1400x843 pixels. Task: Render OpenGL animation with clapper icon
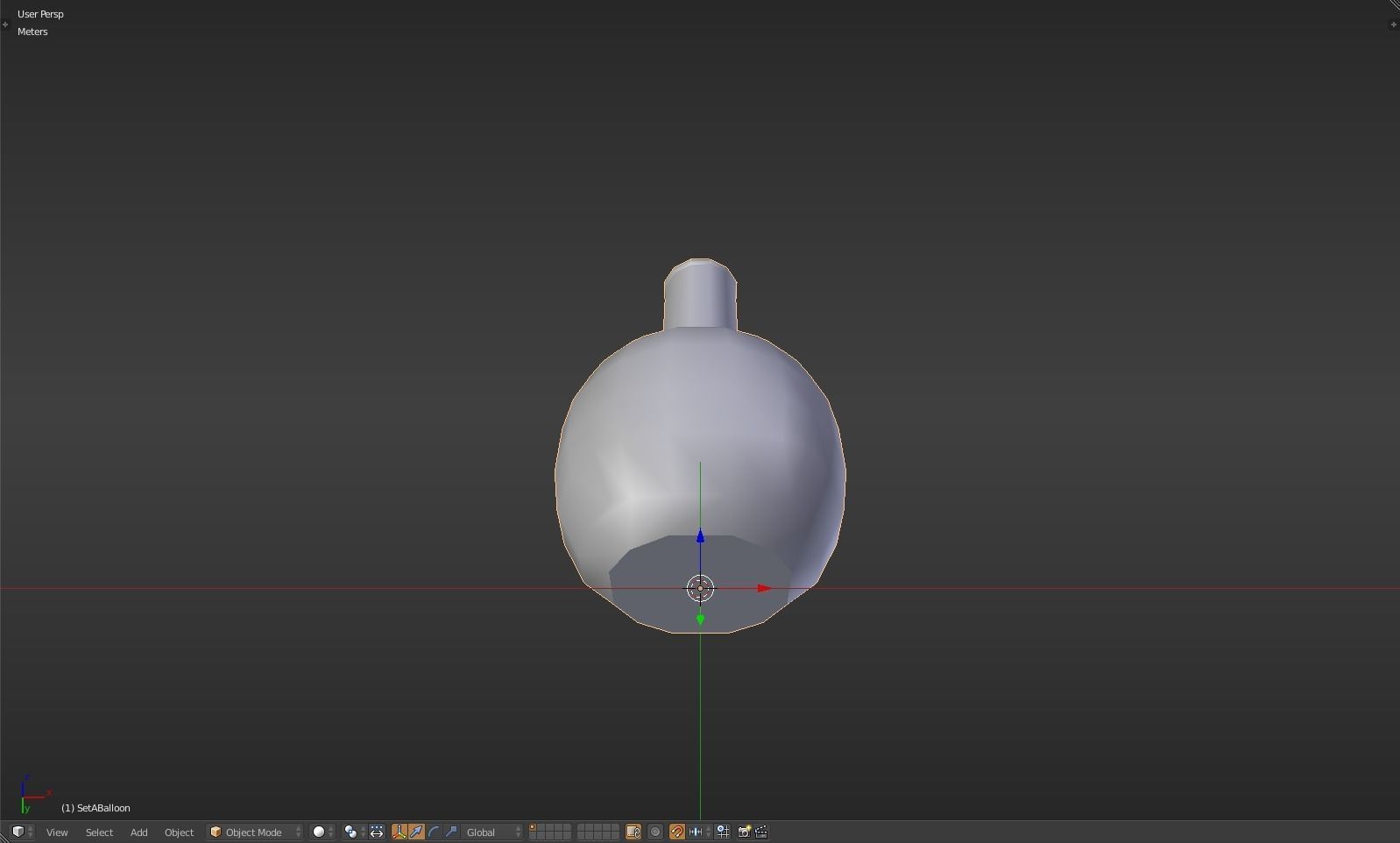(x=761, y=832)
